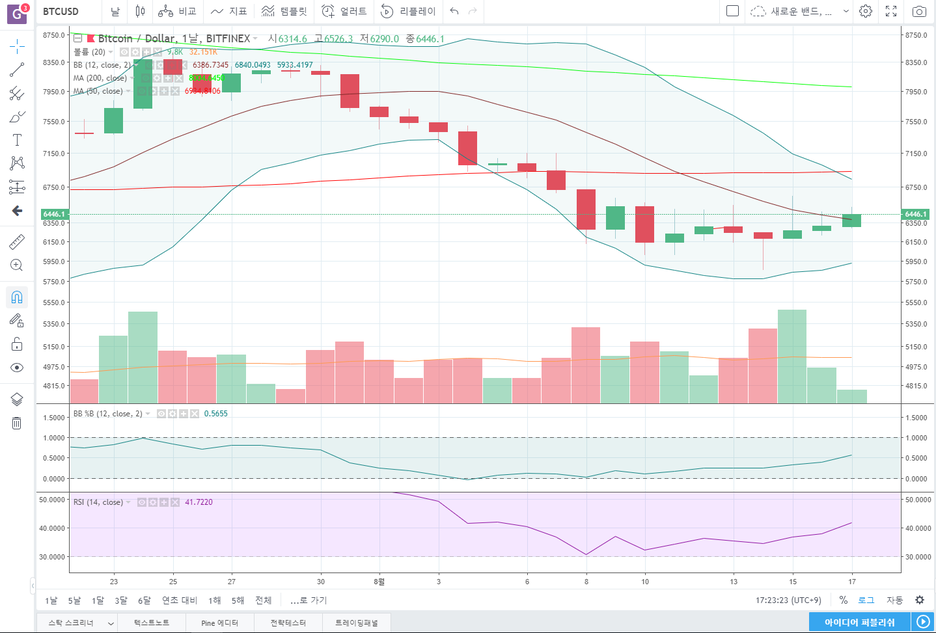This screenshot has width=936, height=633.
Task: Collapse the main Bitcoin / Dollar legend
Action: [x=78, y=38]
